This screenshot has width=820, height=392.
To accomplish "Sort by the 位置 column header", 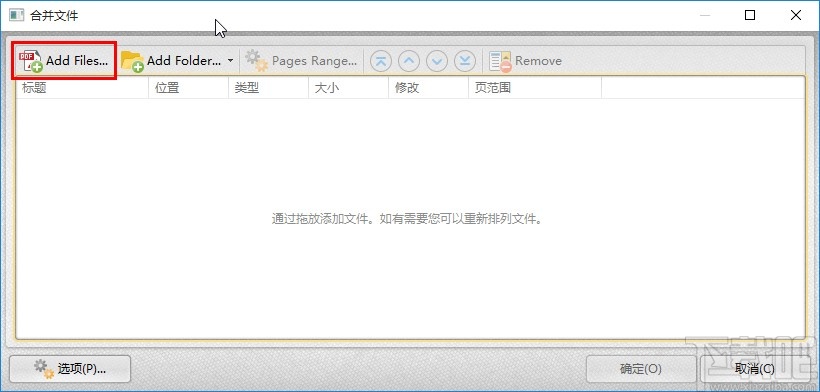I will pyautogui.click(x=189, y=88).
